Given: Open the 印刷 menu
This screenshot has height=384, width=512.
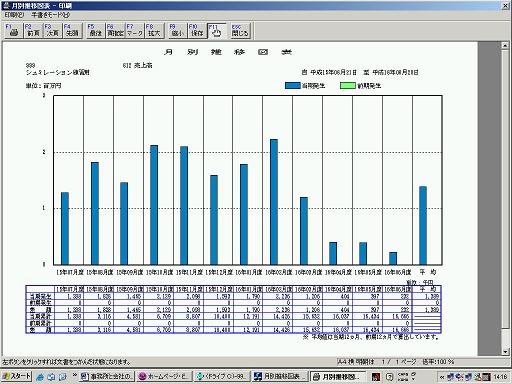Looking at the screenshot, I should pyautogui.click(x=14, y=15).
